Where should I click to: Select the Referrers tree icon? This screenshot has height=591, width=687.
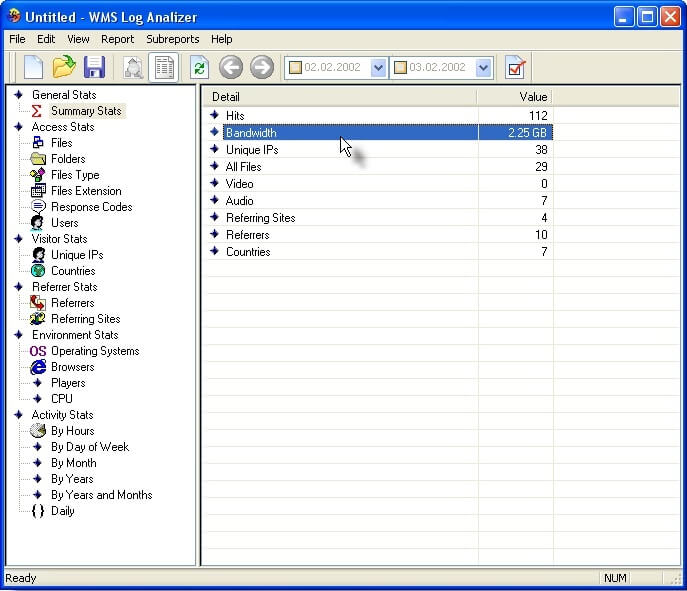pyautogui.click(x=38, y=303)
